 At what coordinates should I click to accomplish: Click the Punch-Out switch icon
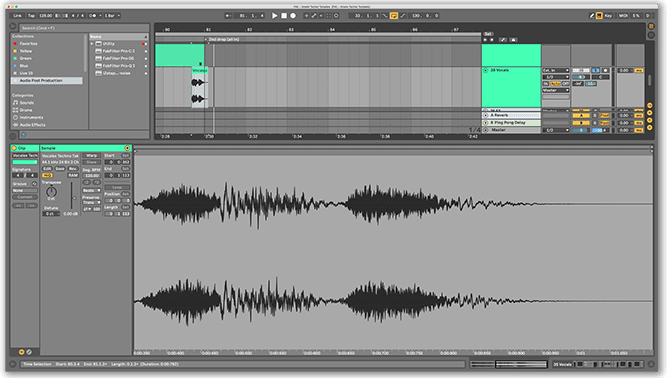coord(403,15)
